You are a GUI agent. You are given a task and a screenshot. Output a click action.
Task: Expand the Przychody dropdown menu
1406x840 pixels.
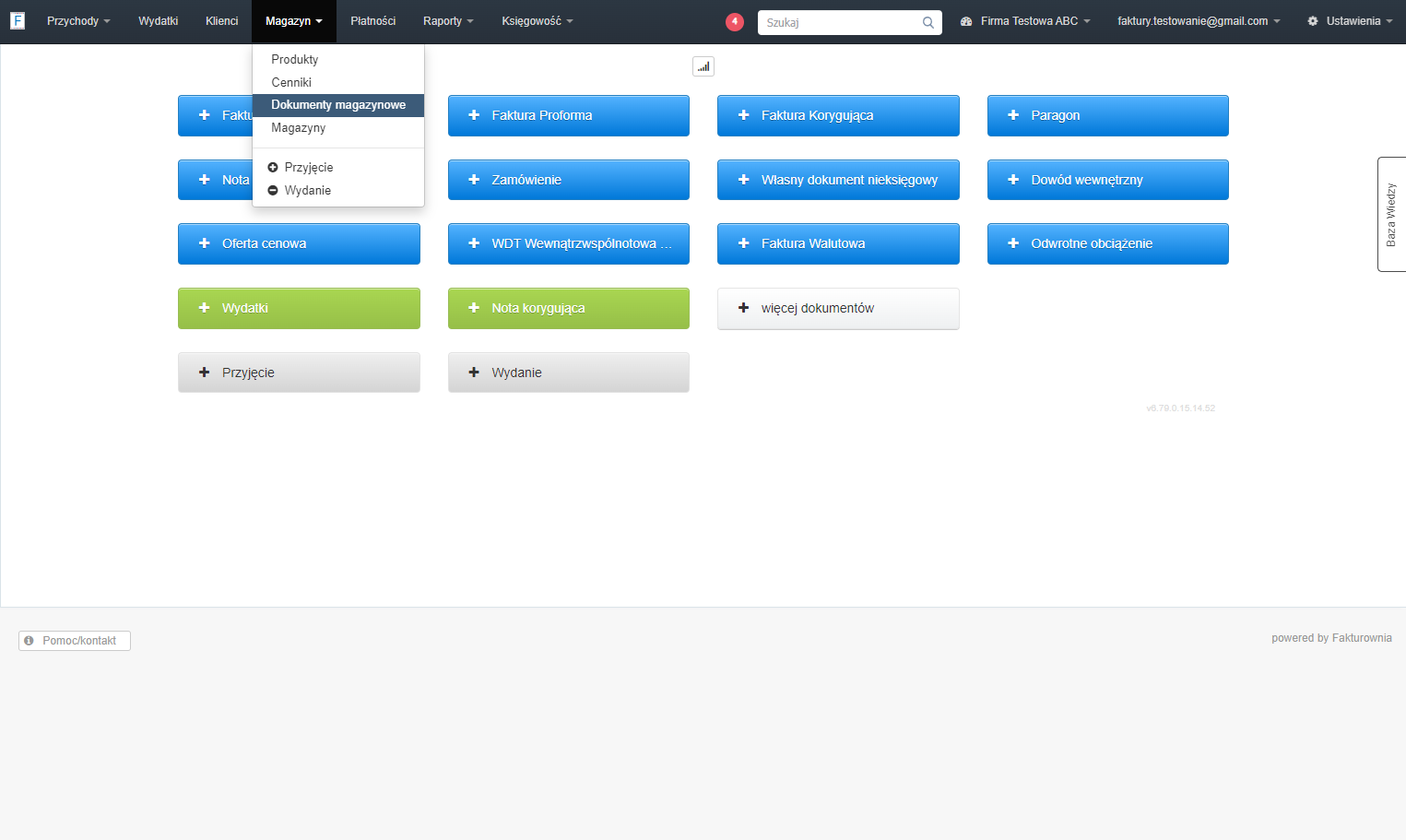click(x=78, y=21)
